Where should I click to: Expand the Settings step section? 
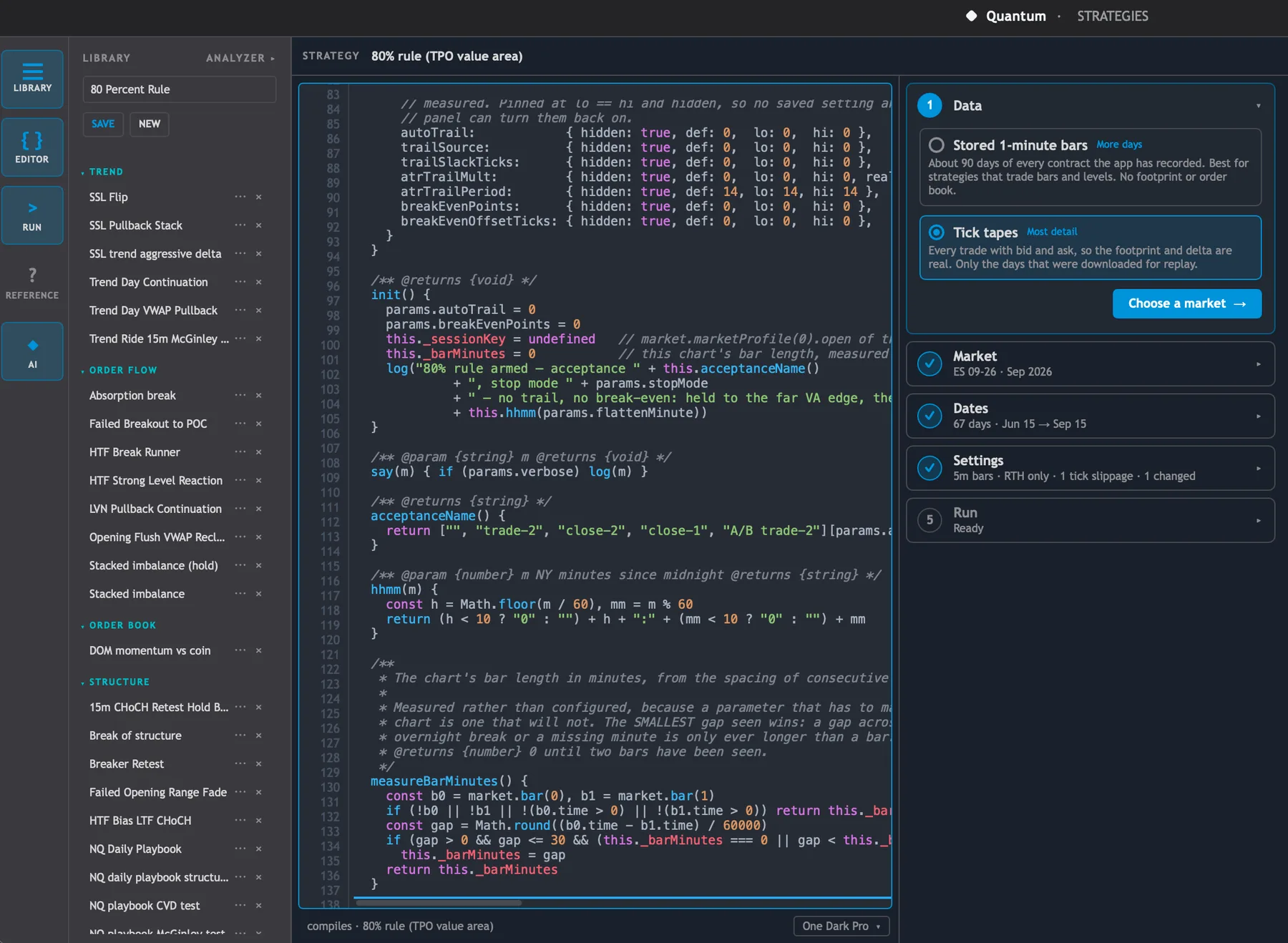1091,468
